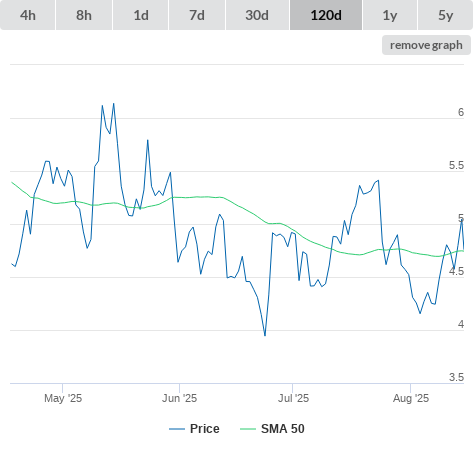
Task: Click the green SMA 50 legend line marker
Action: point(248,429)
